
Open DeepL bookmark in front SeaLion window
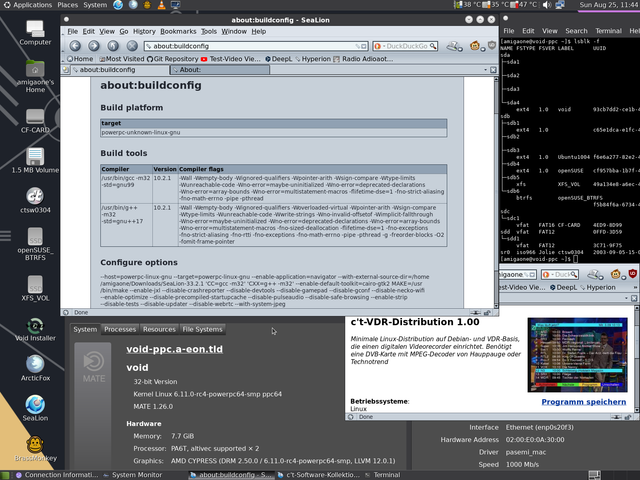[278, 59]
